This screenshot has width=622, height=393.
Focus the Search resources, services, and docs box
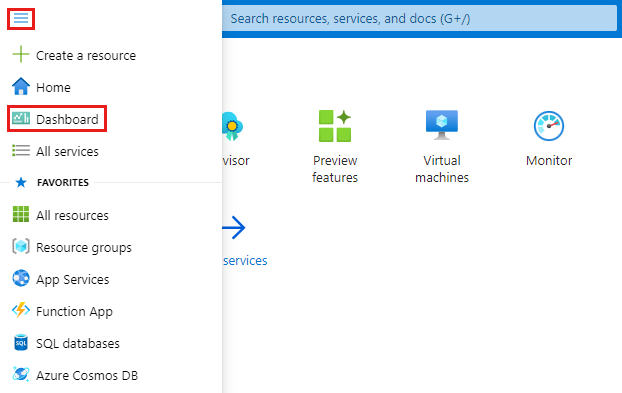coord(419,19)
